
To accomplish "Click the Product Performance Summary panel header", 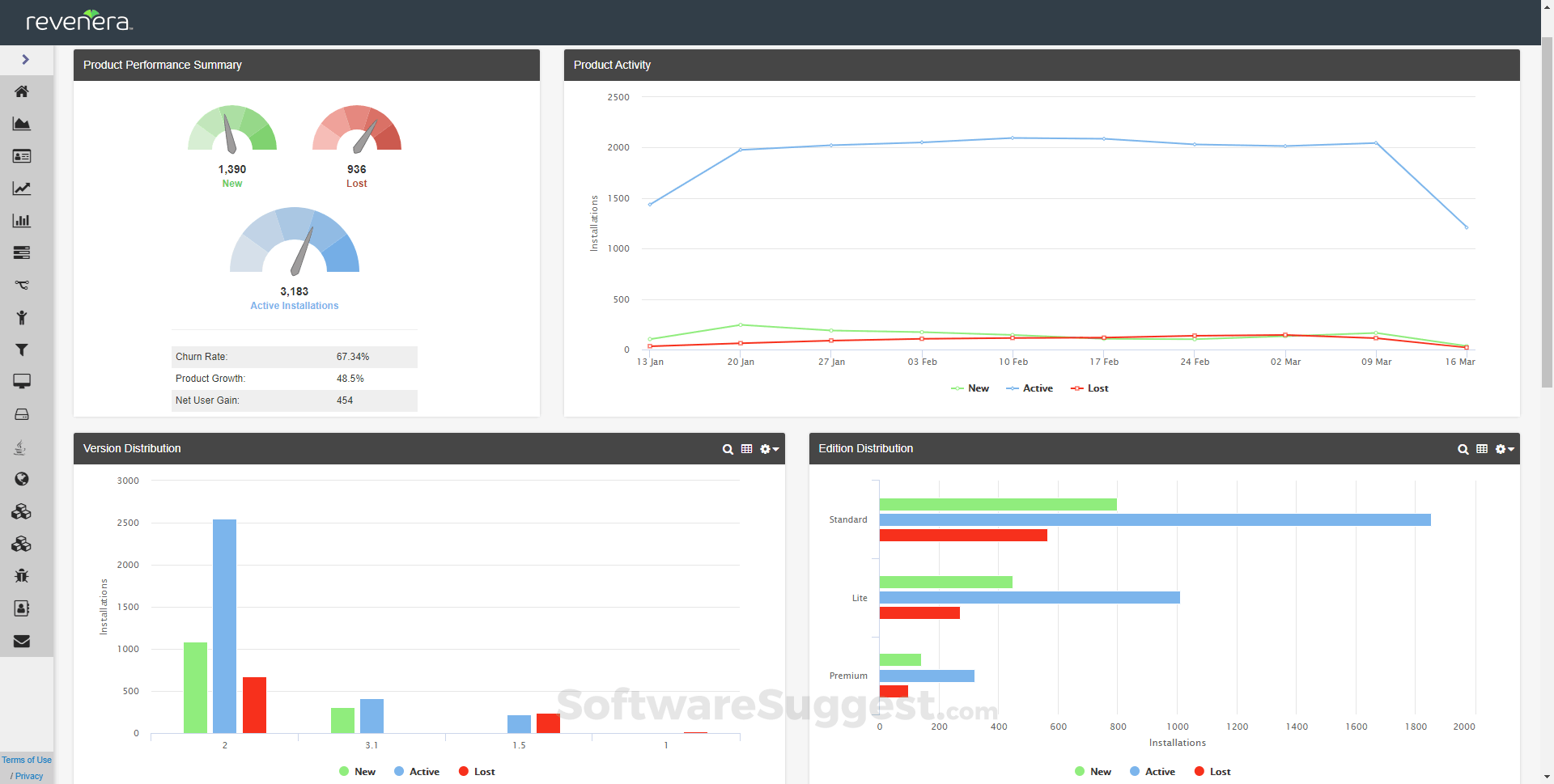I will click(162, 65).
